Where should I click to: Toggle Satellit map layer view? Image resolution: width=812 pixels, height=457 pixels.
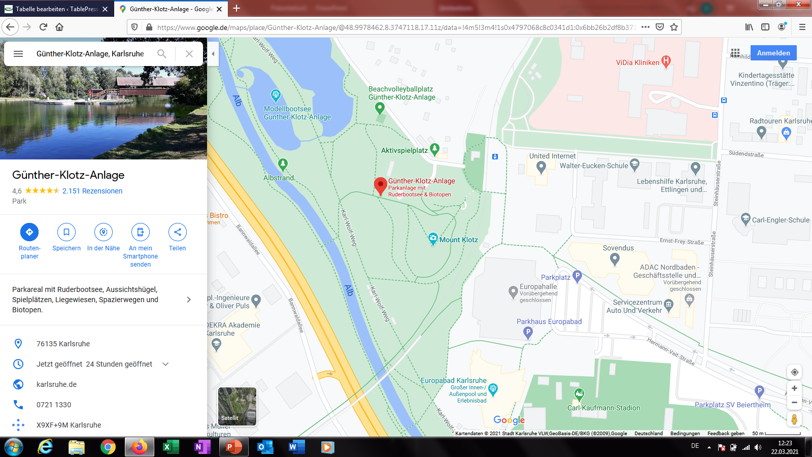237,406
